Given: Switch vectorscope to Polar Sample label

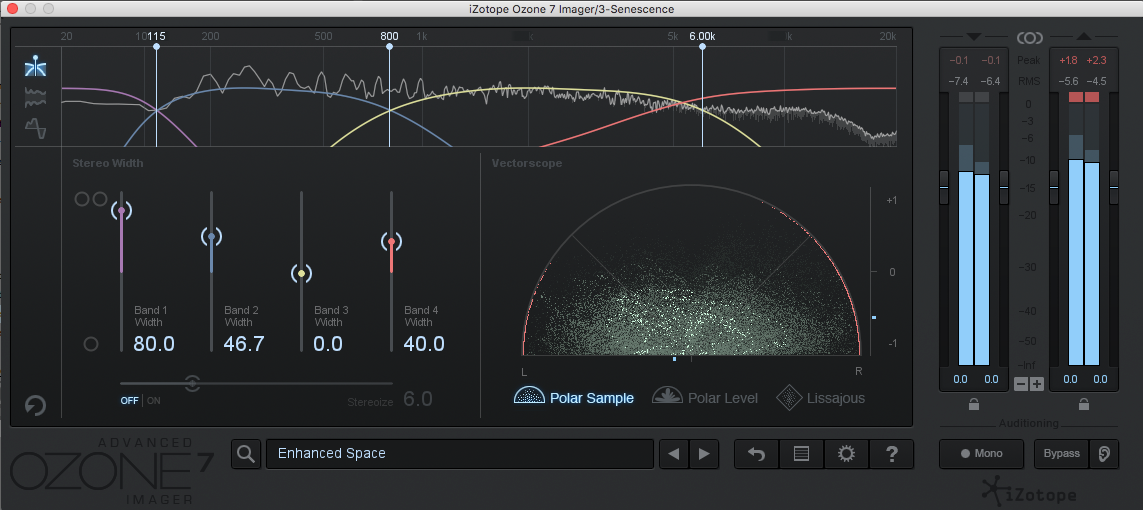Looking at the screenshot, I should (592, 398).
